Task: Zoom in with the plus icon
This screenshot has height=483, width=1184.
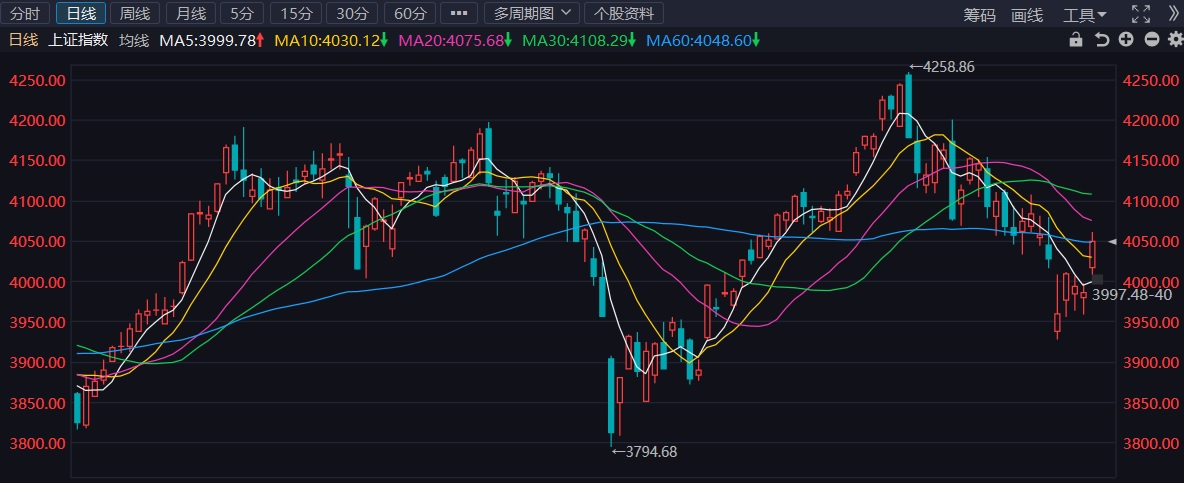Action: point(1127,41)
